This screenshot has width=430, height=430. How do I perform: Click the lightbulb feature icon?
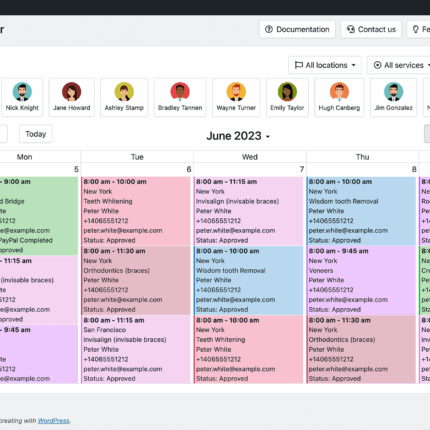416,29
